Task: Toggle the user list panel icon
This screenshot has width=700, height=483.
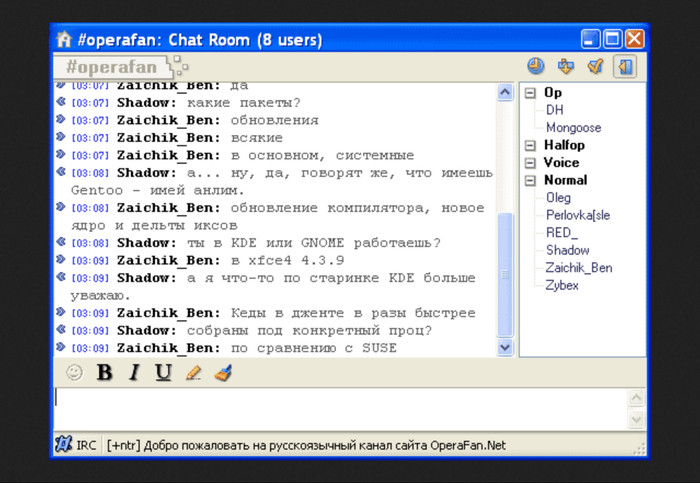Action: click(625, 67)
